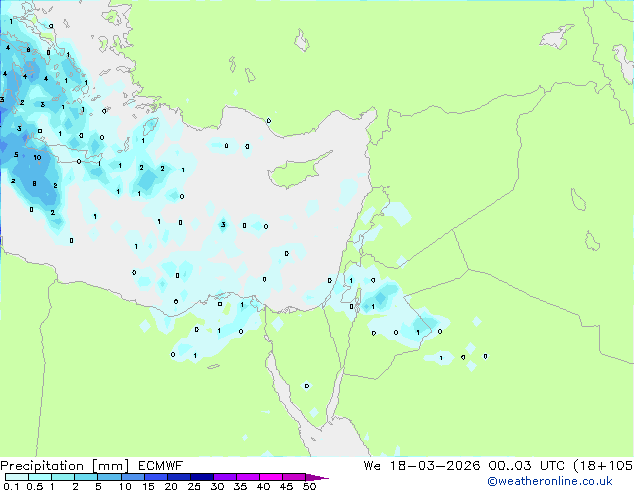The image size is (634, 490).
Task: Click the 'We' weekday label
Action: [372, 466]
